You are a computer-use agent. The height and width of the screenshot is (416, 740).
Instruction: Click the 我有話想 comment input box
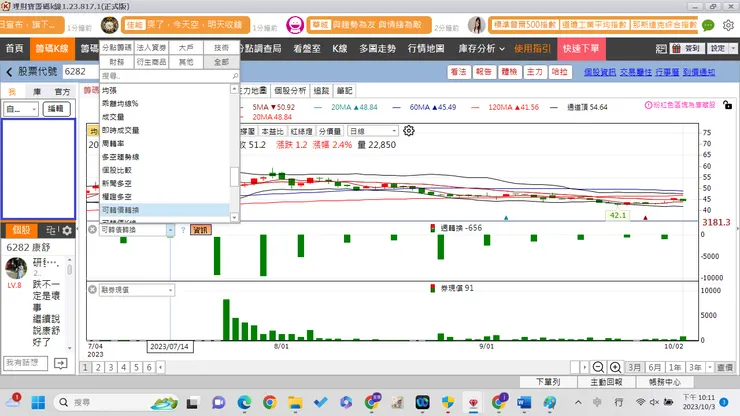pyautogui.click(x=25, y=363)
